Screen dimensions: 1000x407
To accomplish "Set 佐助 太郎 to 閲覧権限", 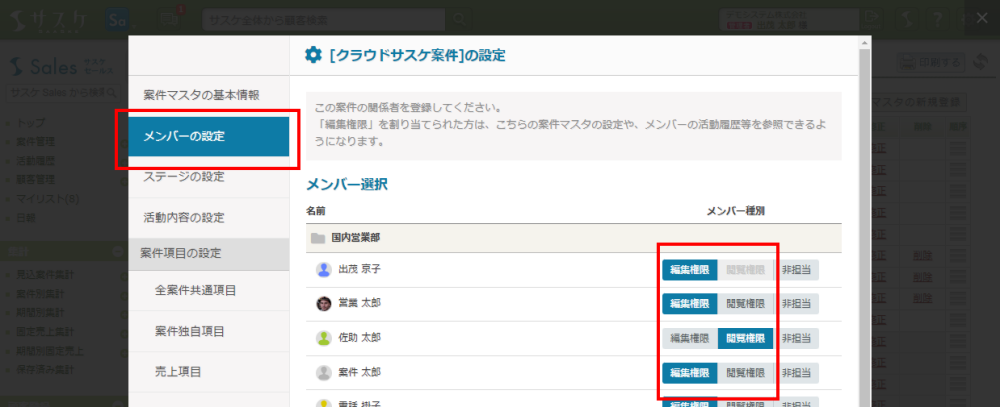I will click(x=746, y=338).
